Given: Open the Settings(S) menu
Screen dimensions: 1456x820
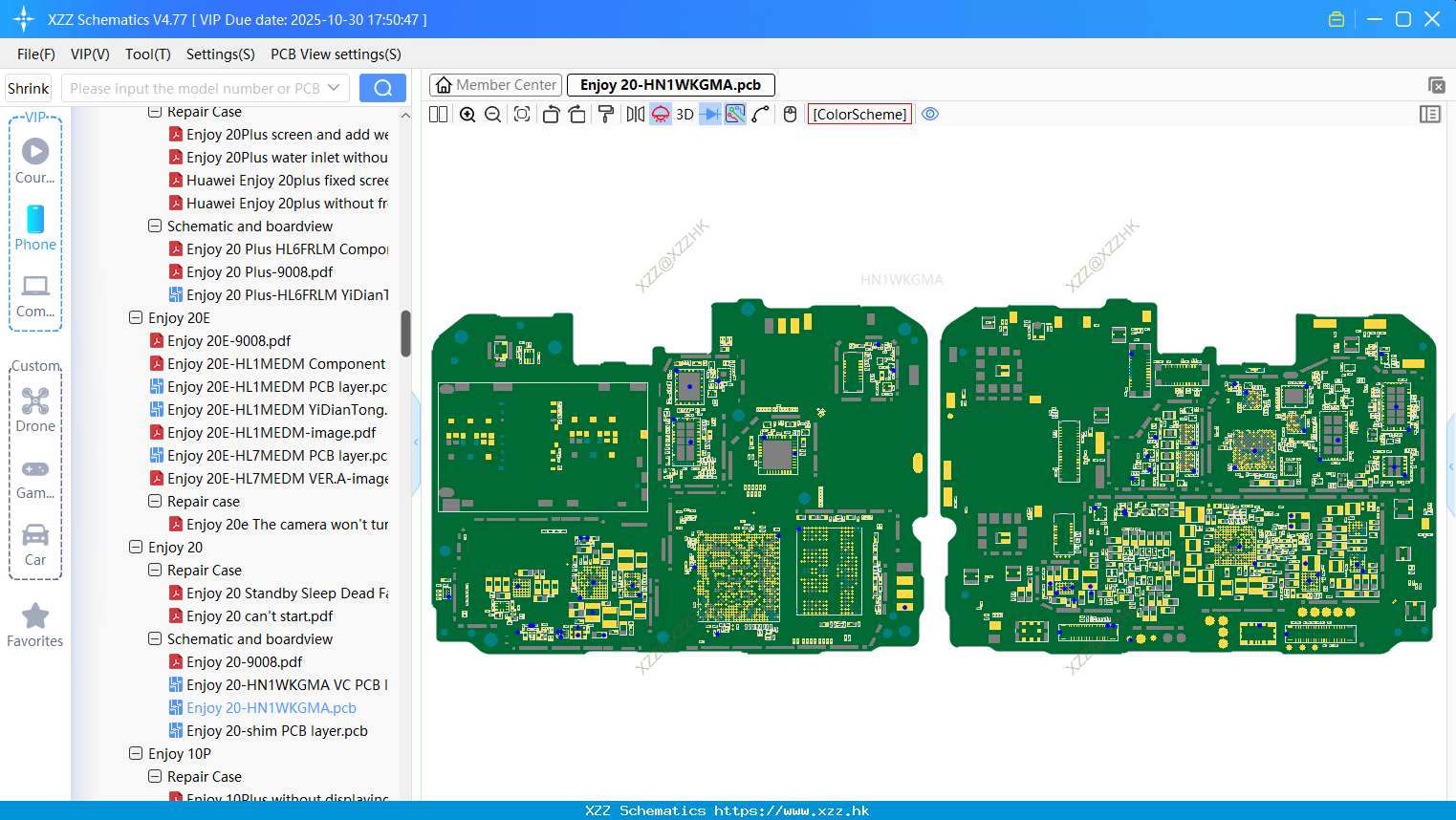Looking at the screenshot, I should point(221,54).
